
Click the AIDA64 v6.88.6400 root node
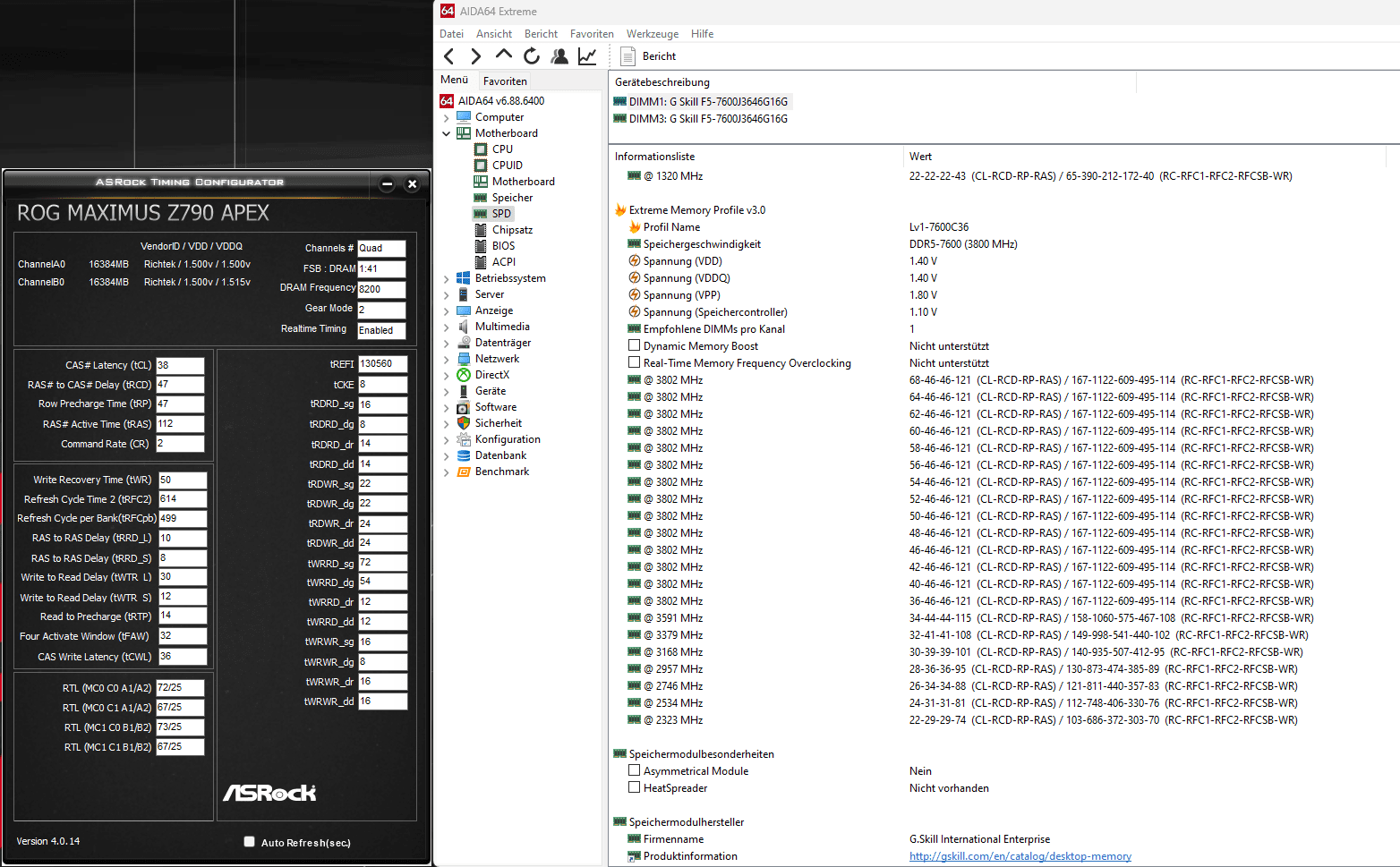[500, 101]
